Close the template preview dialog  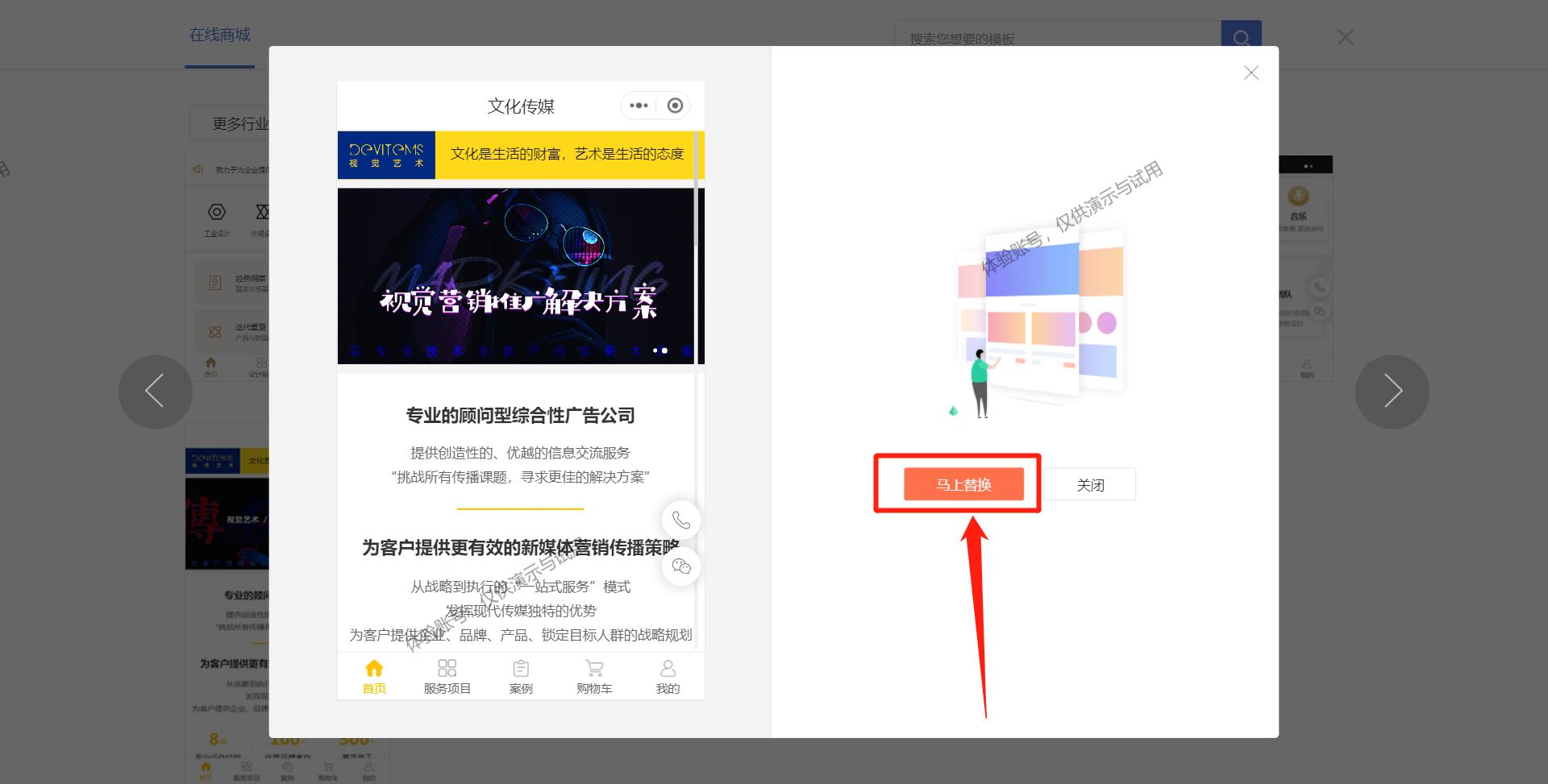pos(1250,73)
